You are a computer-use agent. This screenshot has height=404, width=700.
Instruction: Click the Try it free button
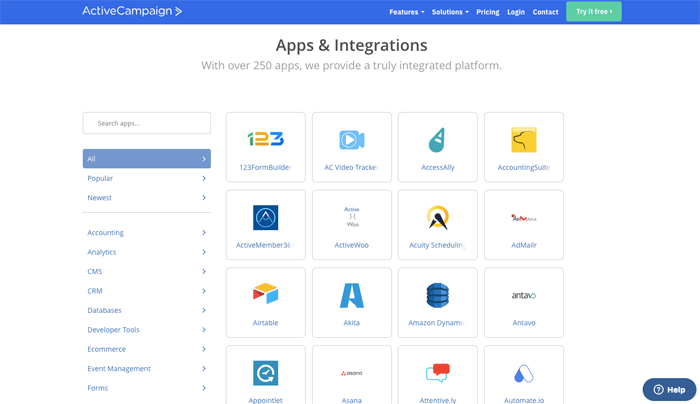click(x=593, y=12)
